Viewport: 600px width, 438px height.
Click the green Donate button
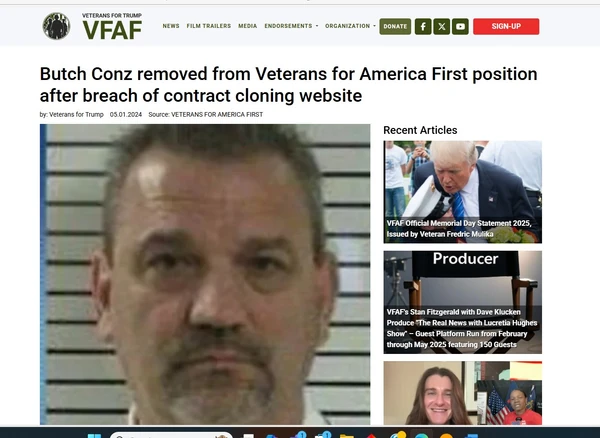tap(395, 26)
